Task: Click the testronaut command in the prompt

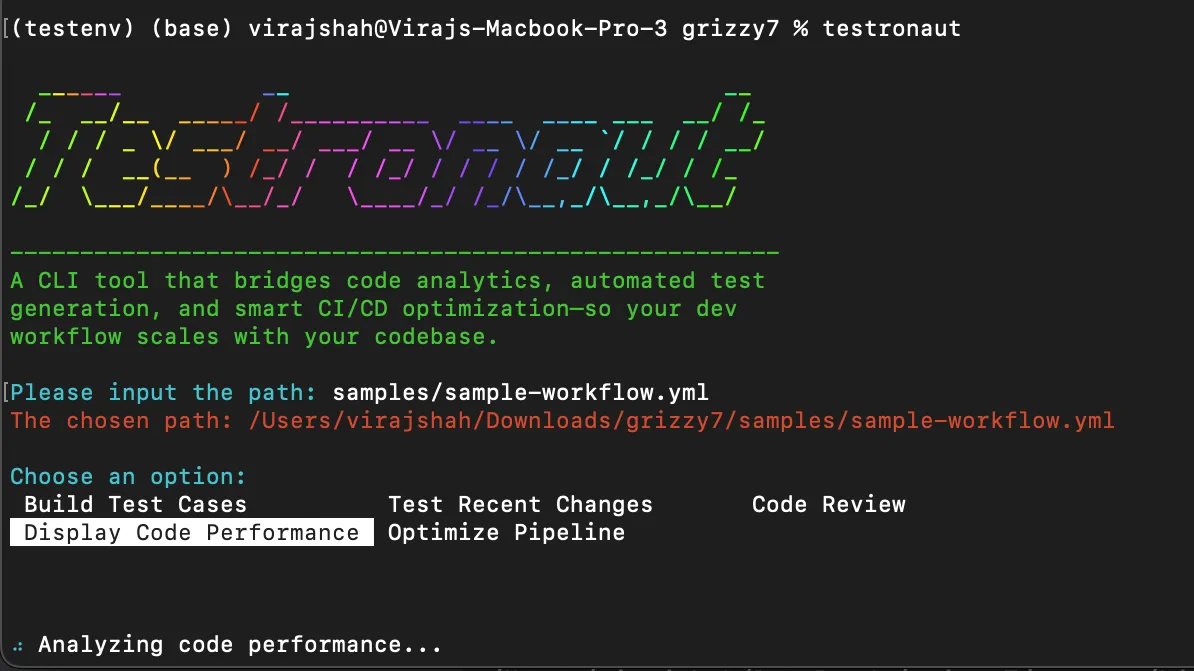Action: [892, 29]
